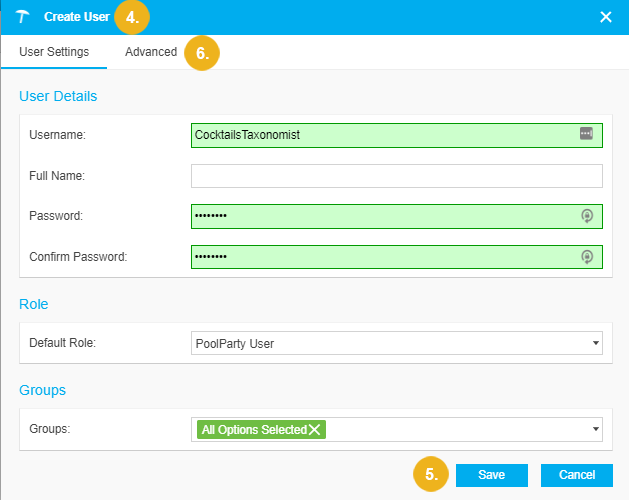
Task: Click the User Details heading
Action: click(58, 96)
